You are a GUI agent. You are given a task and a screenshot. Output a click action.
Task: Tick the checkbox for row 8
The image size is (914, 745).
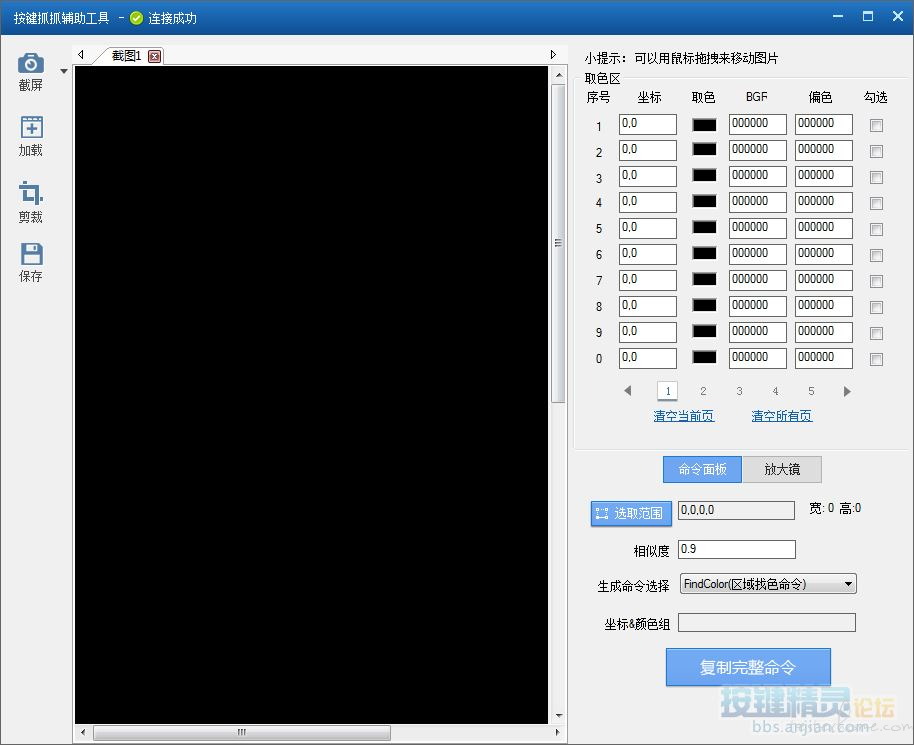tap(876, 307)
